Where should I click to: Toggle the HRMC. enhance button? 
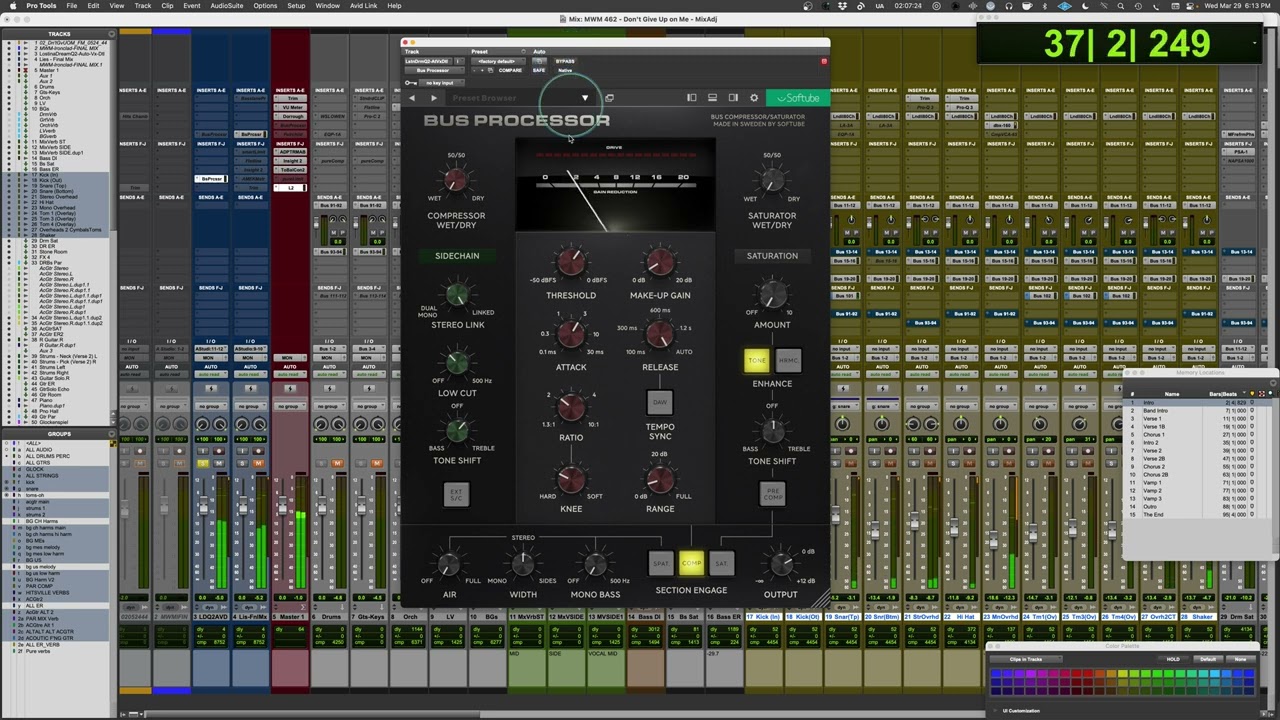tap(788, 360)
